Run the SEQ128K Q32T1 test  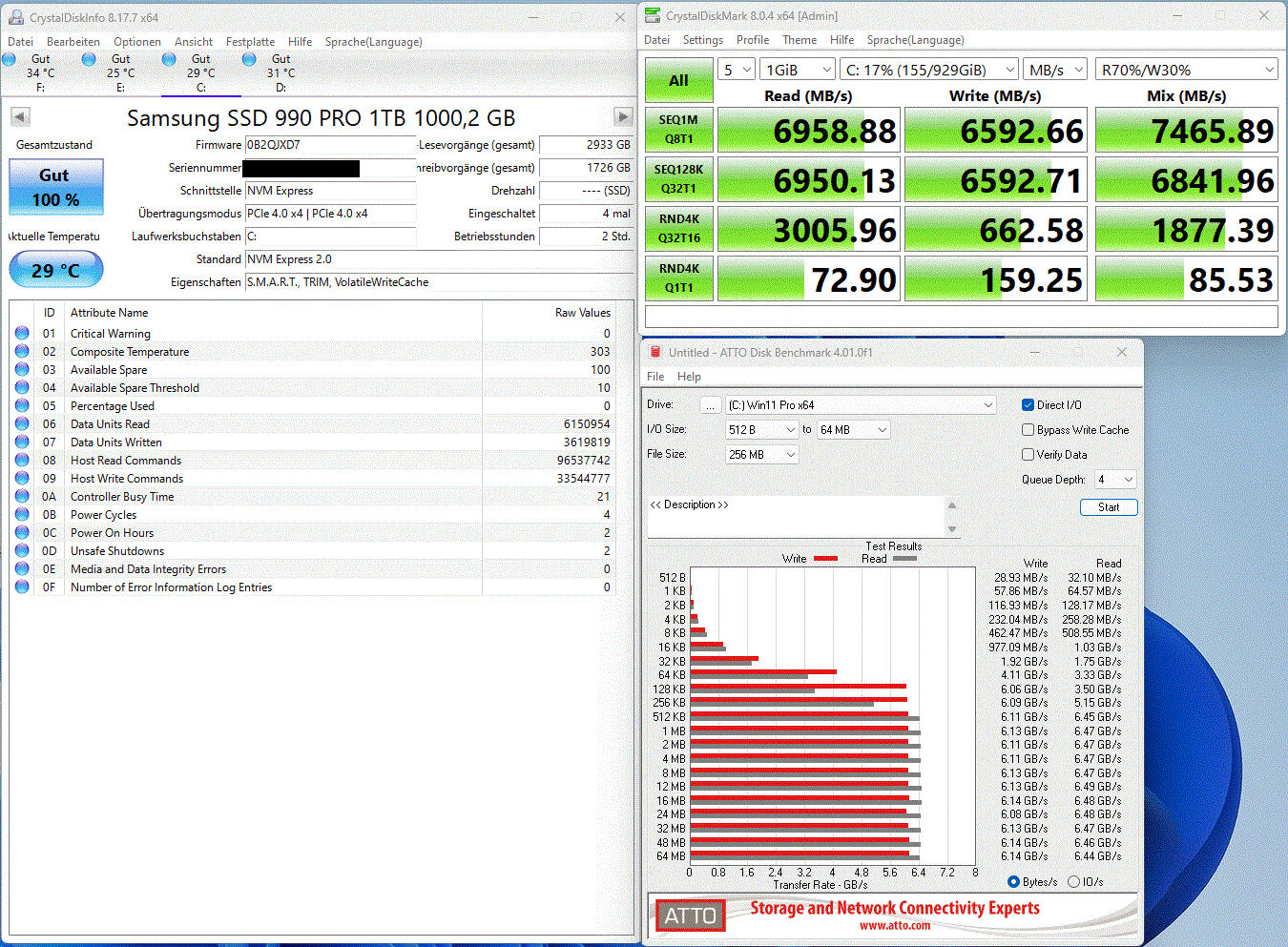point(678,179)
